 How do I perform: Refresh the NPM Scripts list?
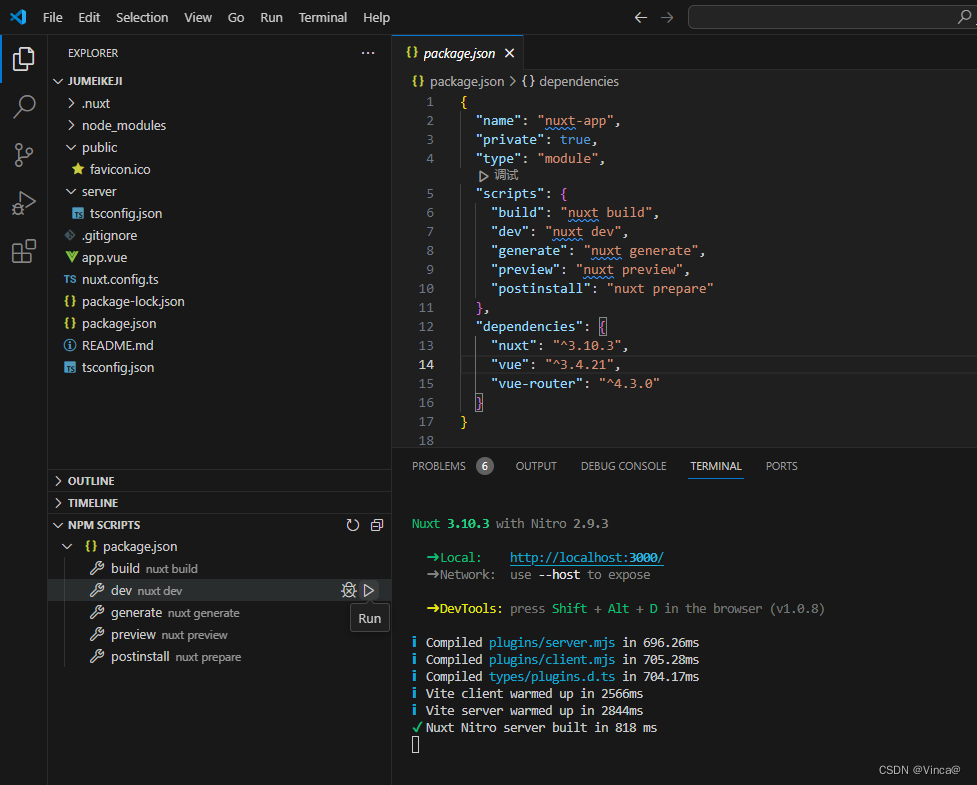(x=352, y=524)
